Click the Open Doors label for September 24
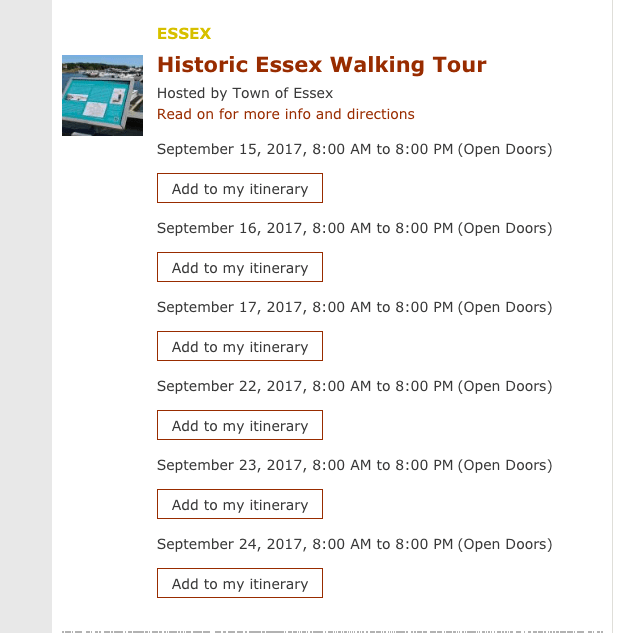This screenshot has width=644, height=633. point(505,545)
